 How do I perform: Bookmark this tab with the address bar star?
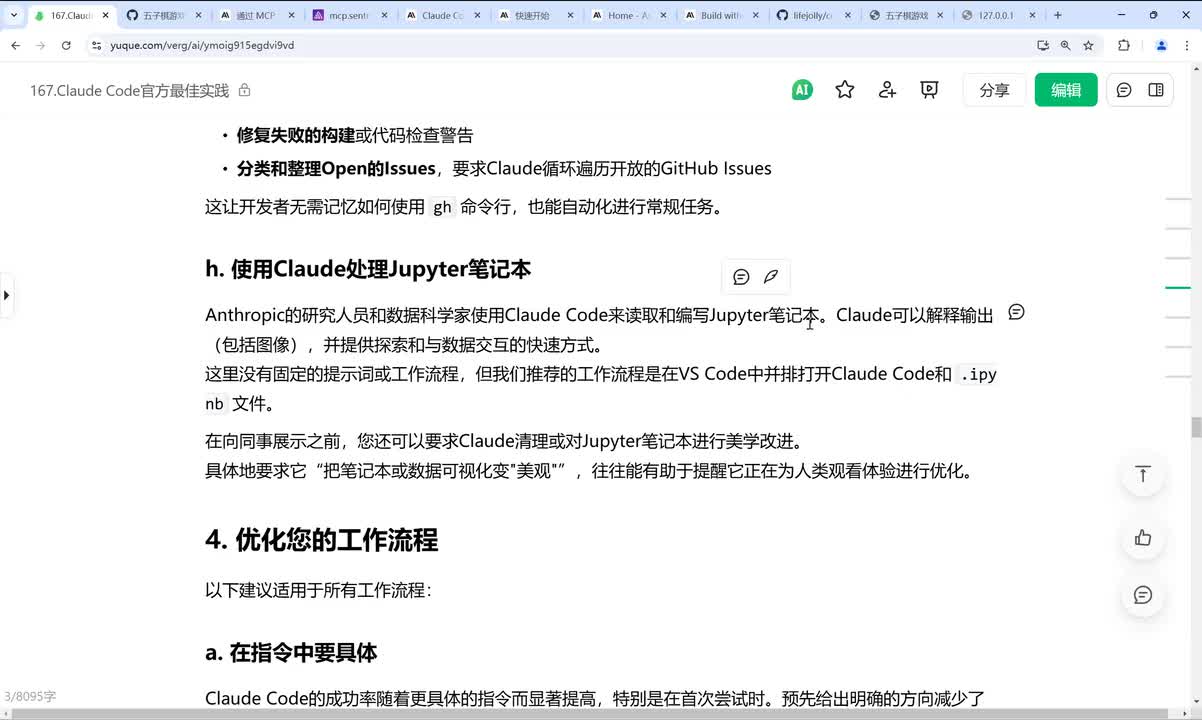(1088, 46)
